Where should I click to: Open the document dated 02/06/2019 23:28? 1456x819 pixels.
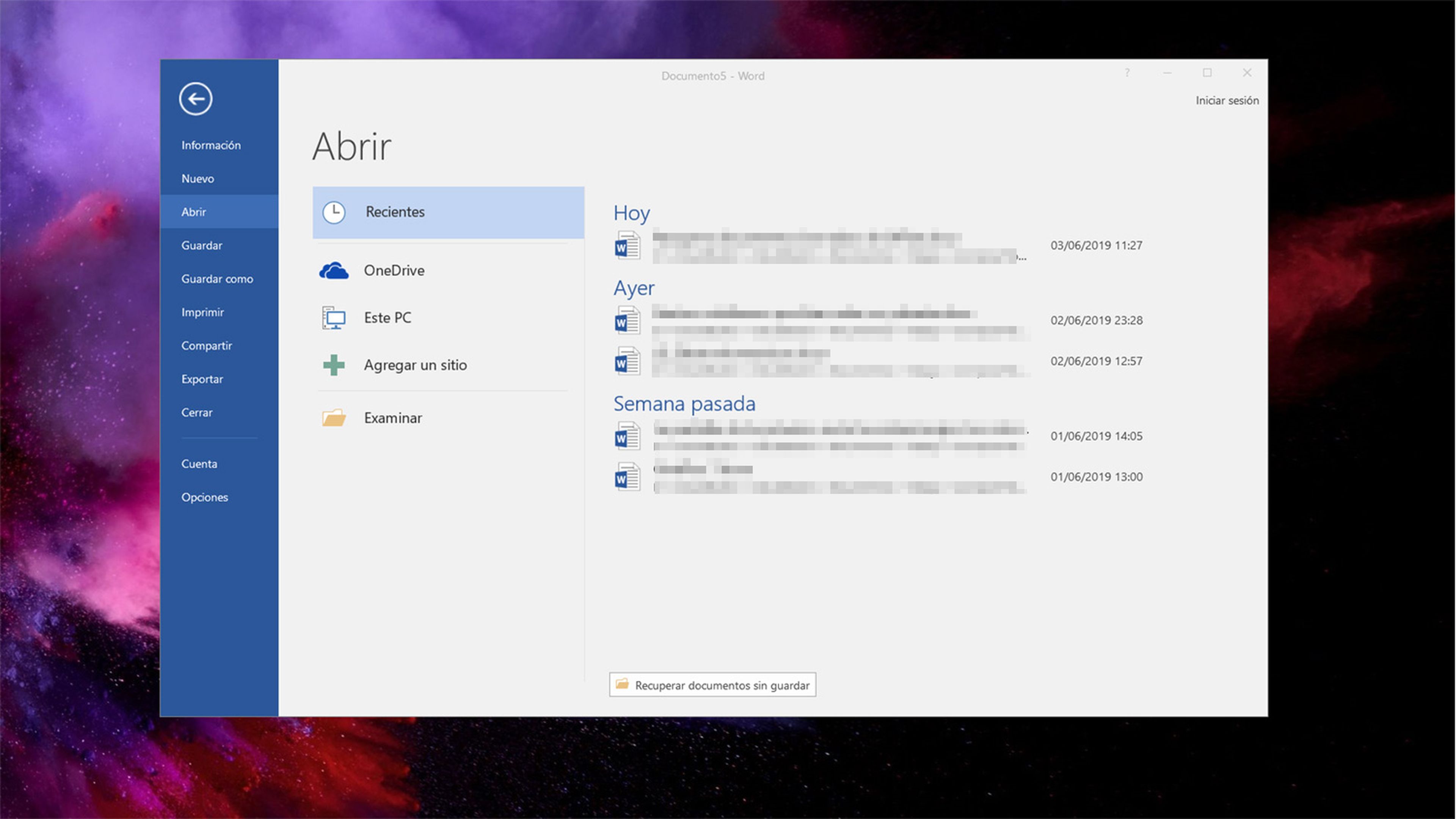(x=879, y=321)
